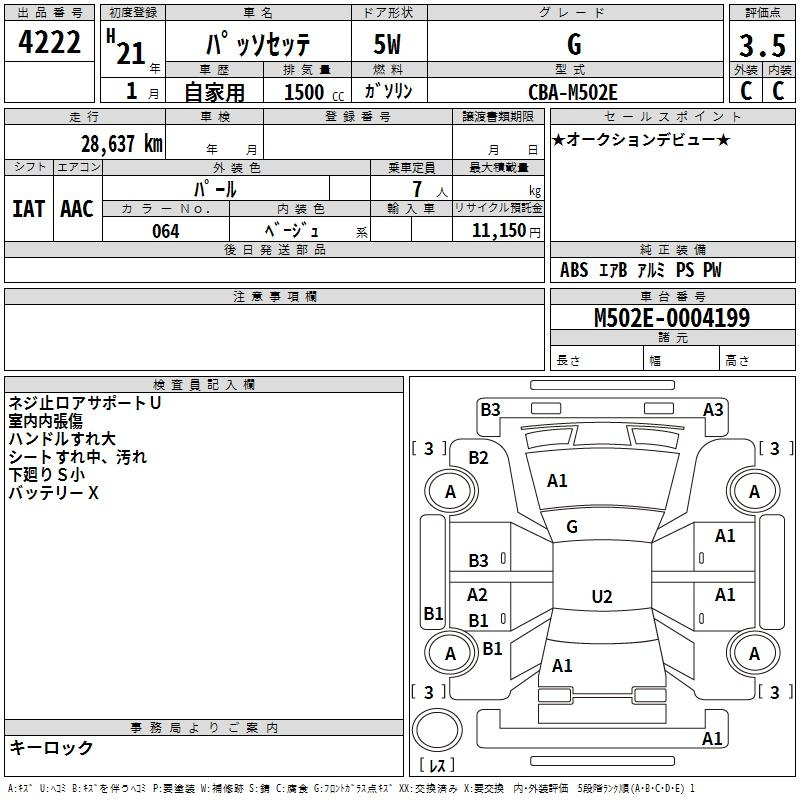Click the recycle deposit amount 11,150
This screenshot has height=800, width=800.
click(504, 230)
